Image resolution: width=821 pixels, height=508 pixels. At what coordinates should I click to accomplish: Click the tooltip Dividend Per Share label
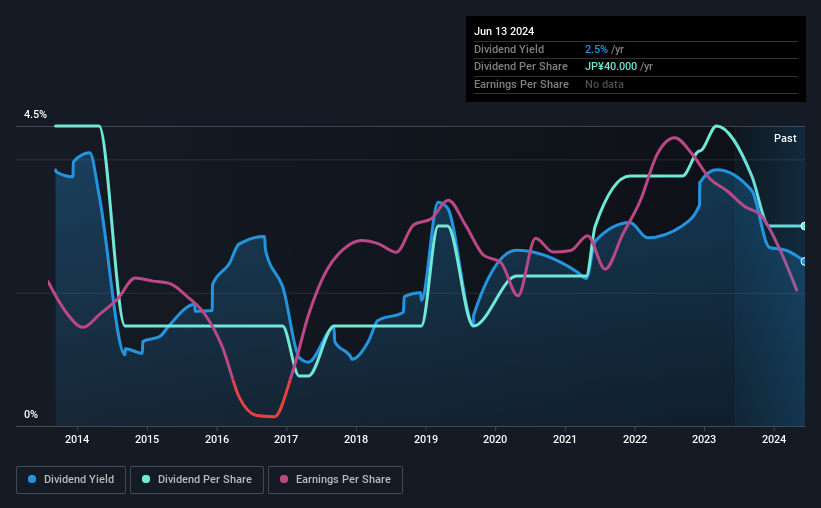pos(520,67)
